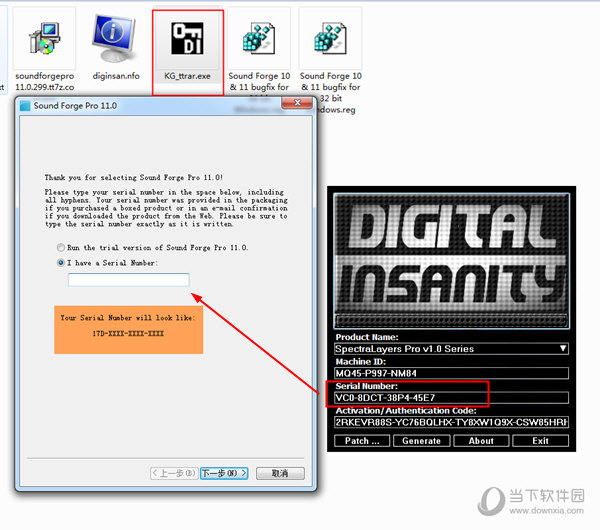The height and width of the screenshot is (530, 600).
Task: Click the diginsan.nfo file name label
Action: pyautogui.click(x=116, y=76)
